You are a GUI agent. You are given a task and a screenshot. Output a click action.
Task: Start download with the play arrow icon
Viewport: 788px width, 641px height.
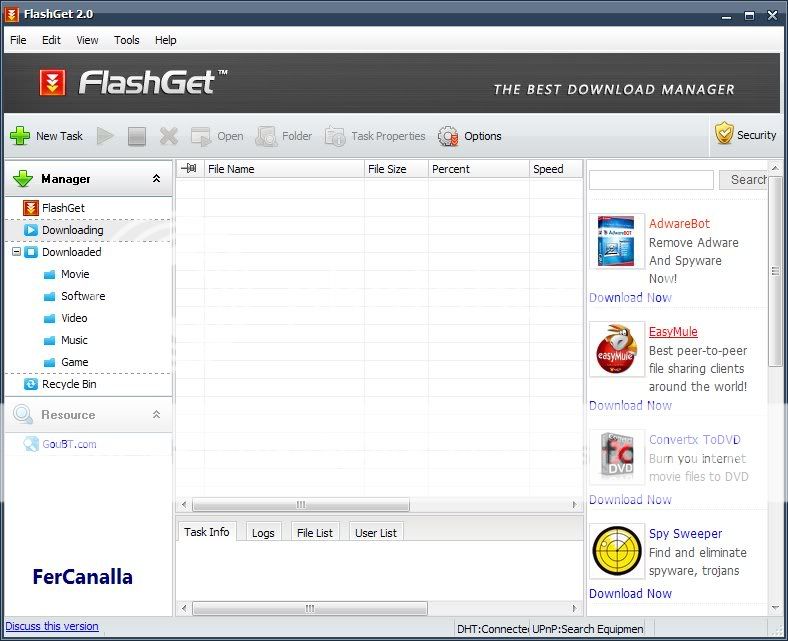coord(105,136)
